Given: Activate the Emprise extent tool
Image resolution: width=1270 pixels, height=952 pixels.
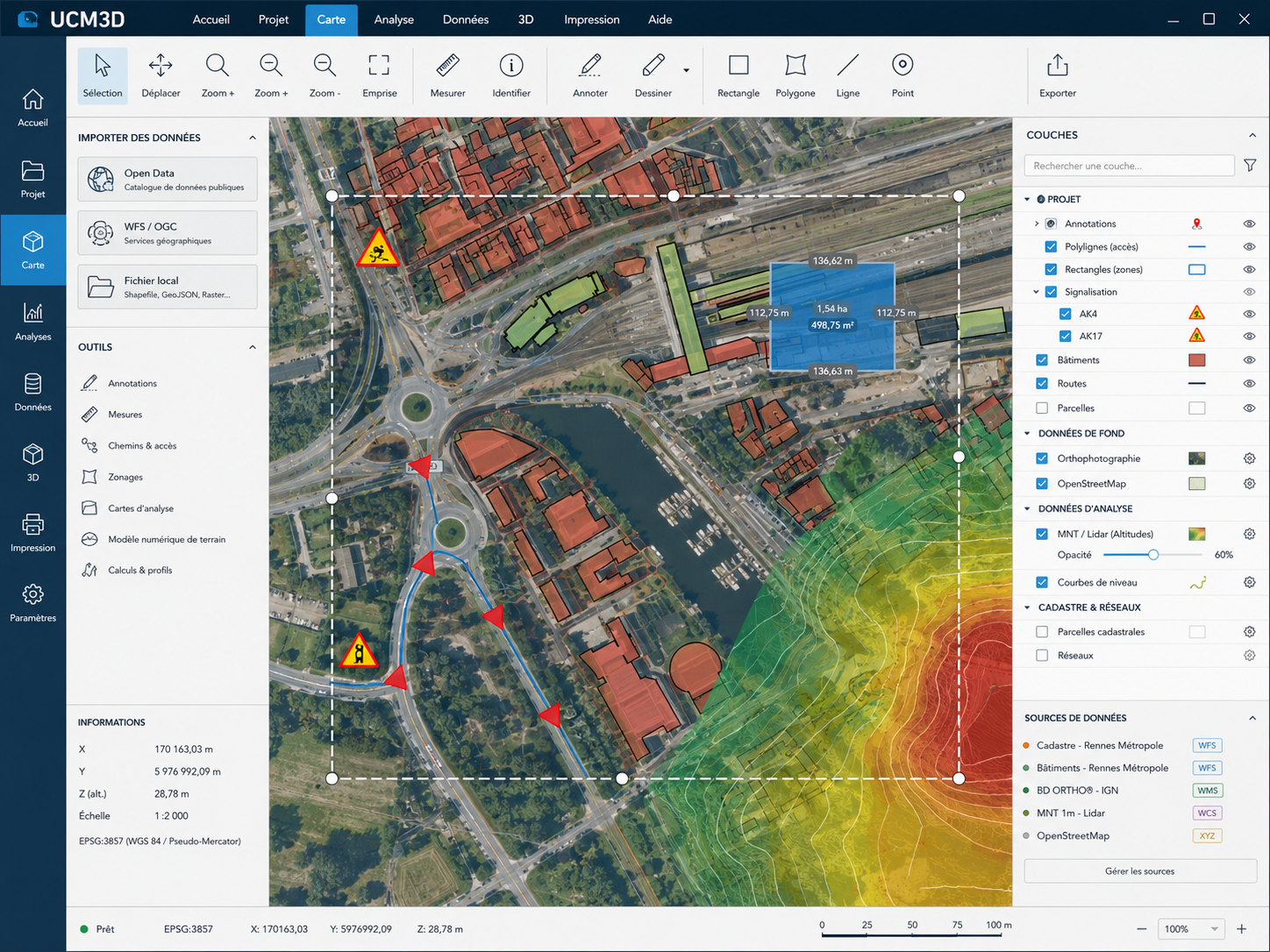Looking at the screenshot, I should click(380, 75).
